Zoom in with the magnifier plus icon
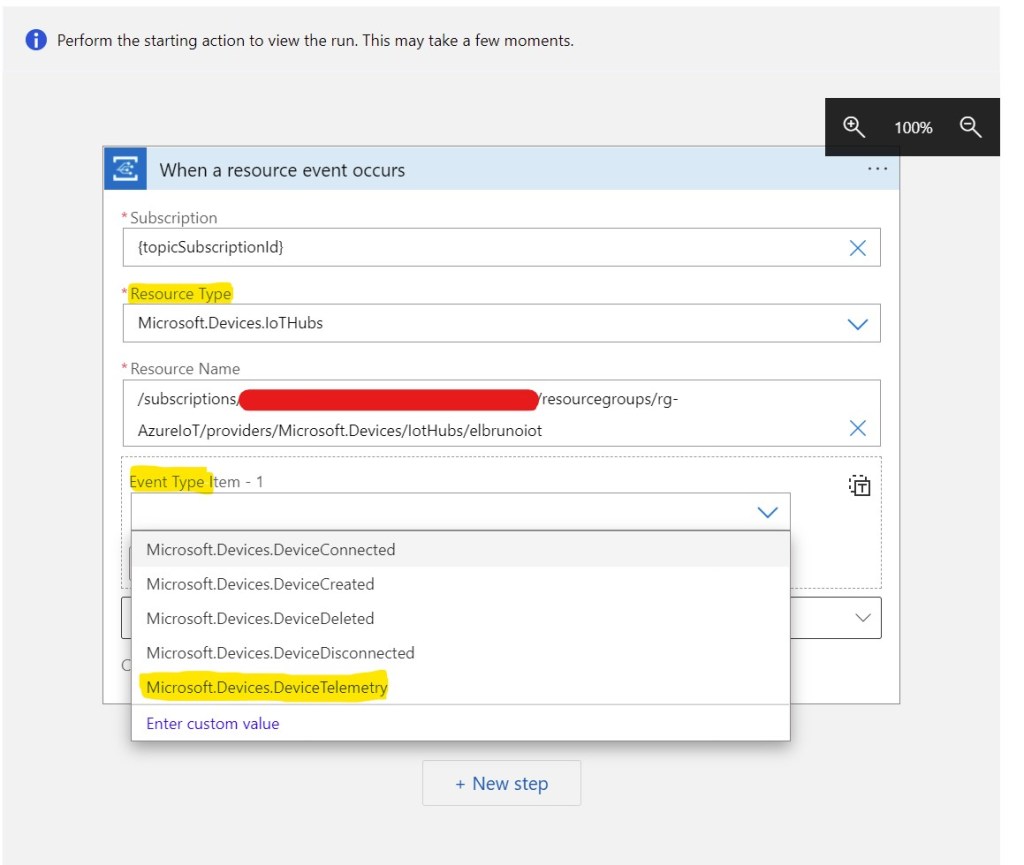 tap(854, 127)
